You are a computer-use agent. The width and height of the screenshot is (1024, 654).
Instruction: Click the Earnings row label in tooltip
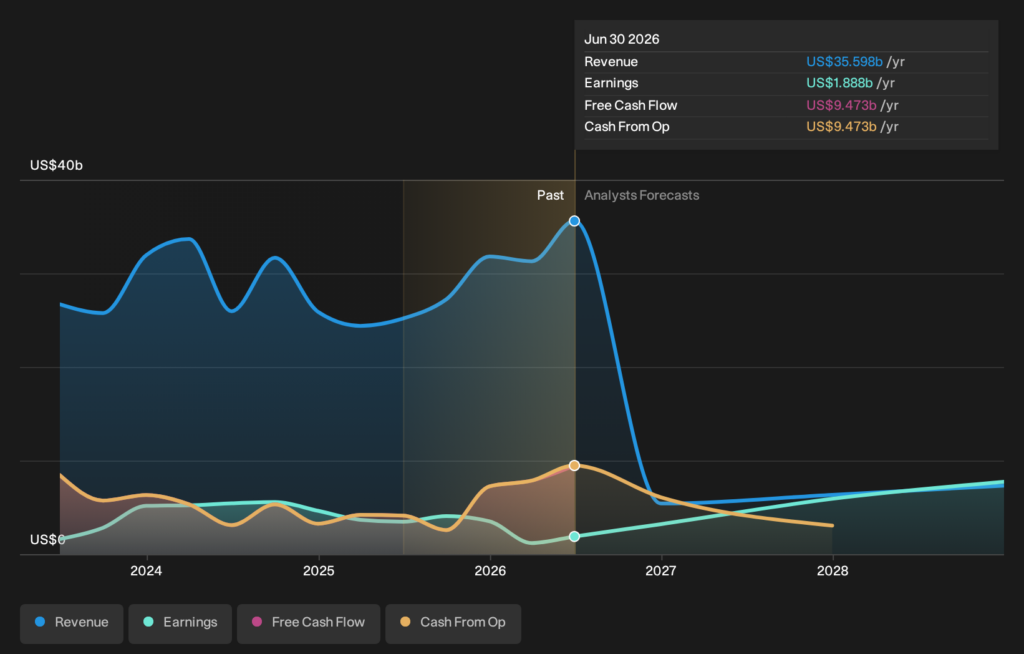point(611,83)
